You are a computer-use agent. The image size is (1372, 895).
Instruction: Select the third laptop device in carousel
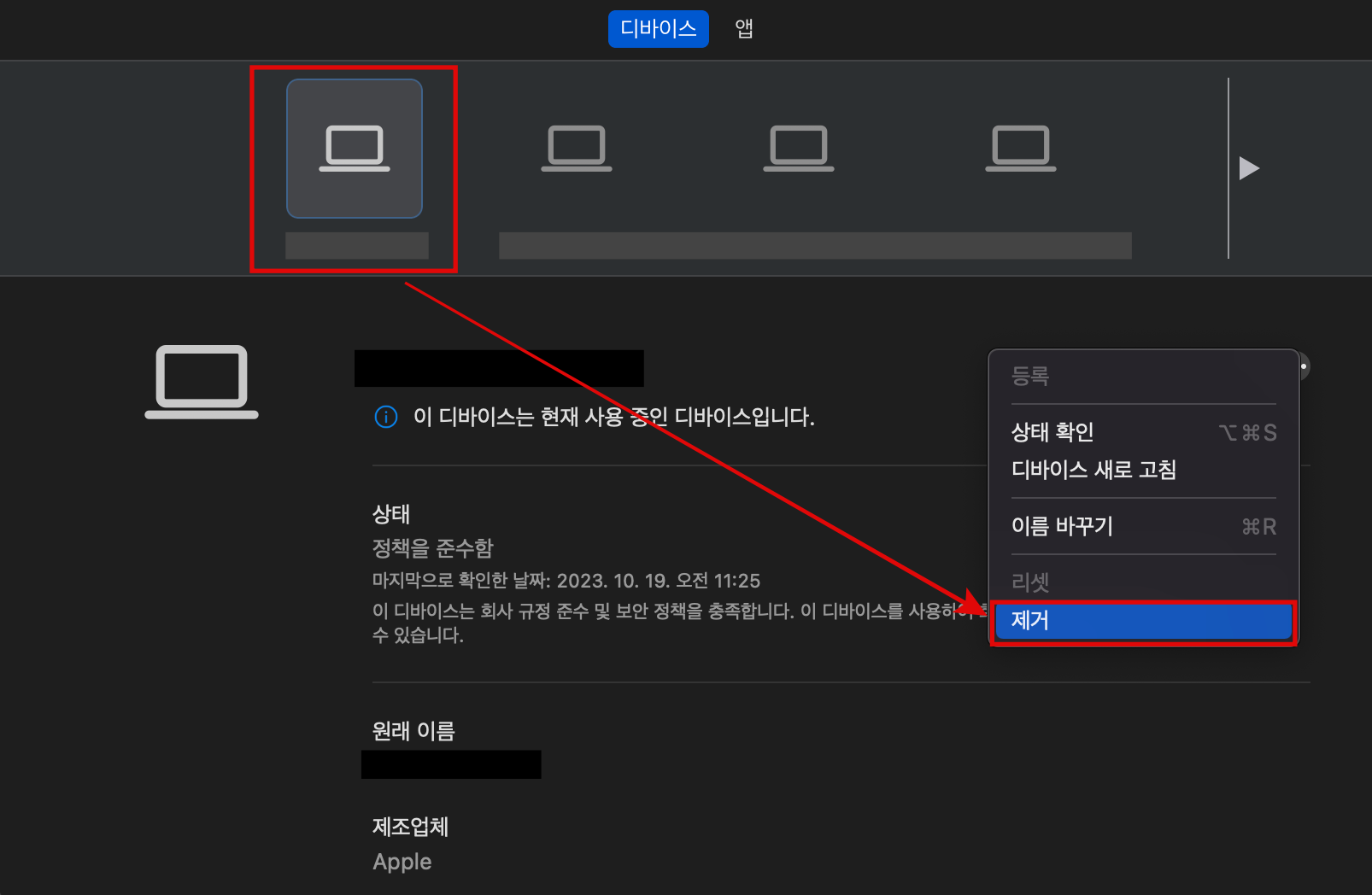798,148
